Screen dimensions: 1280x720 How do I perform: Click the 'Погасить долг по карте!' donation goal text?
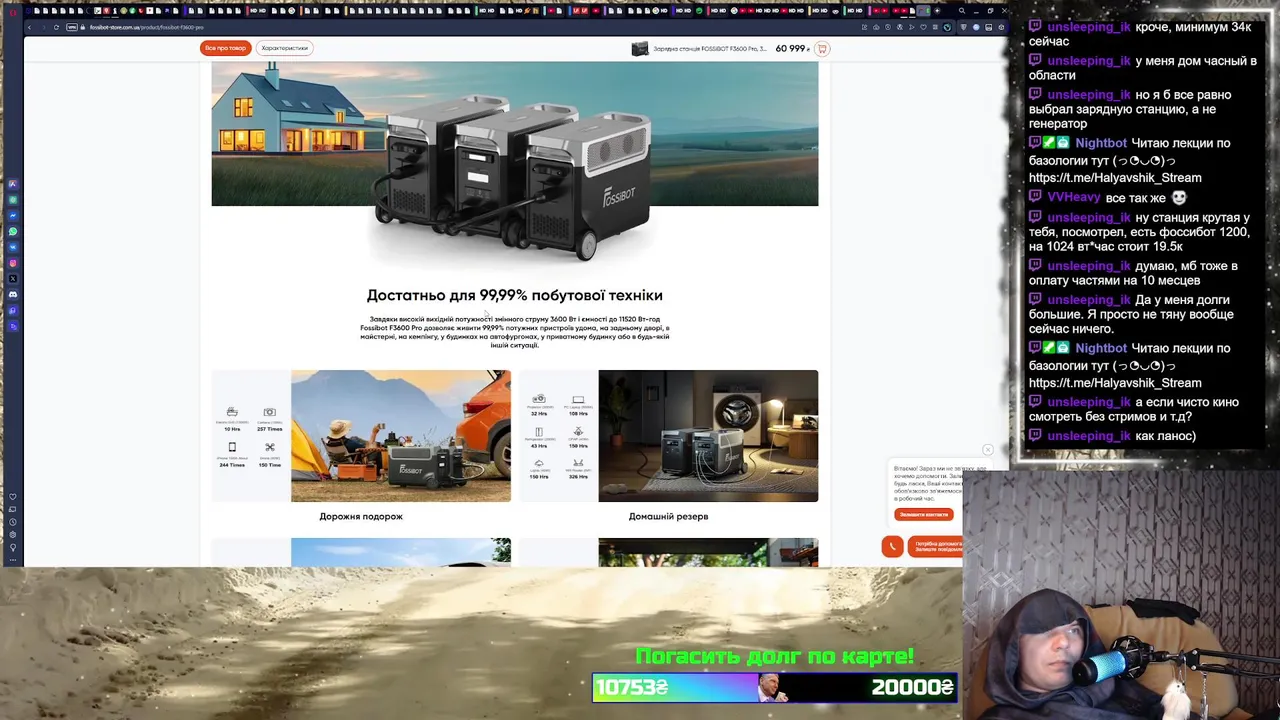[x=775, y=657]
